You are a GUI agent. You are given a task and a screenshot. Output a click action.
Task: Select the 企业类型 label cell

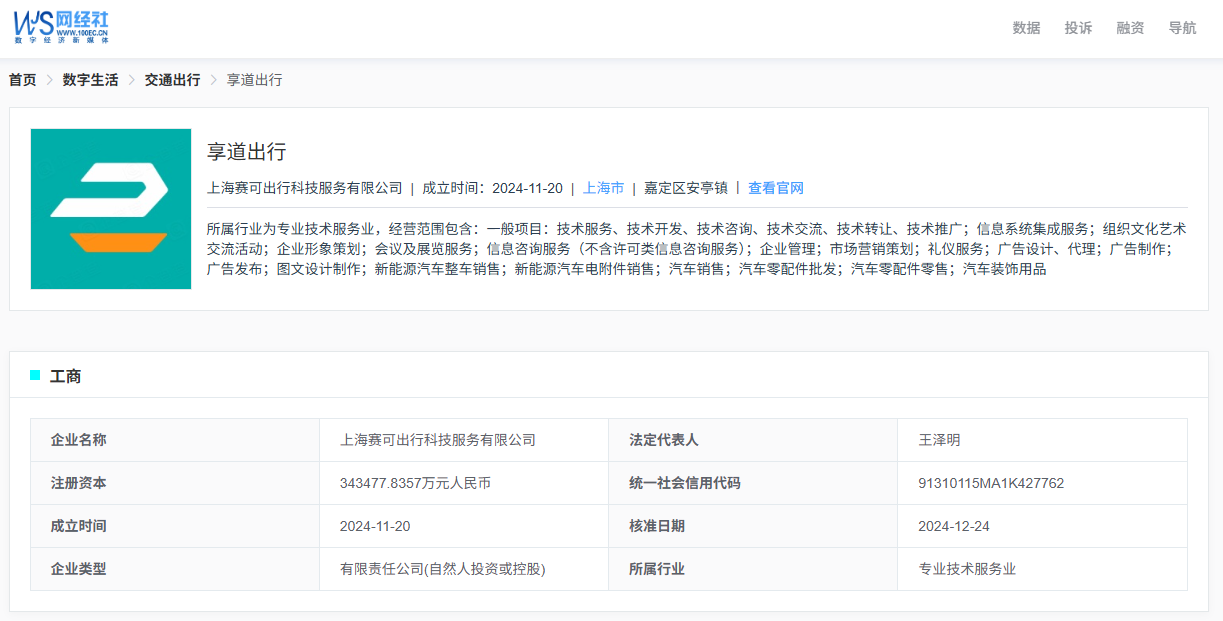(175, 569)
